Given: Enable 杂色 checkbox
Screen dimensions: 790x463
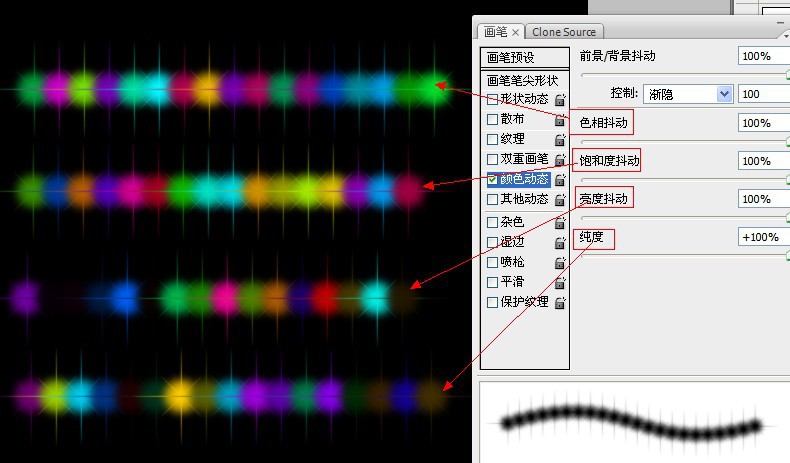Looking at the screenshot, I should (x=492, y=222).
